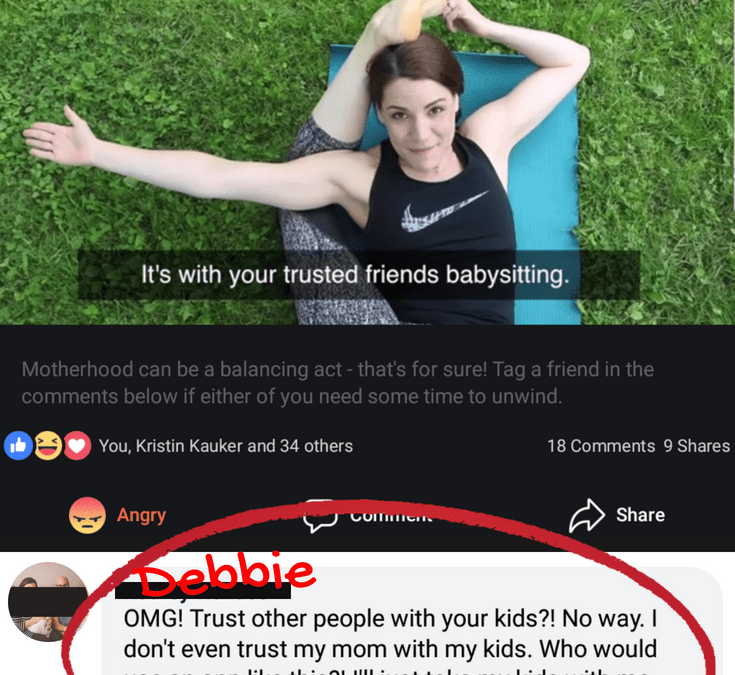Viewport: 735px width, 675px height.
Task: Expand the Motherhood post description text
Action: point(338,382)
